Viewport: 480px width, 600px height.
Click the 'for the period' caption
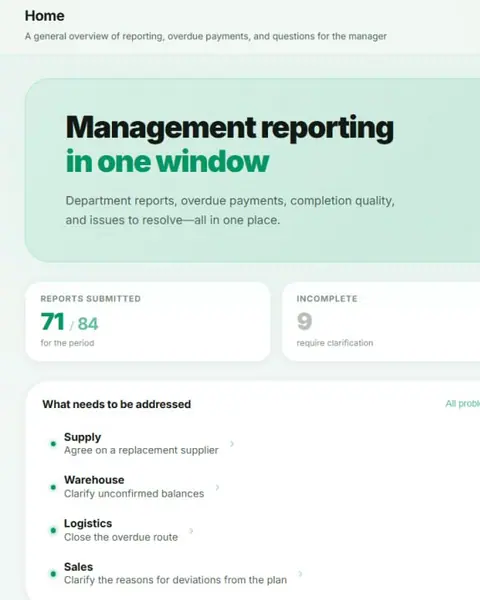(x=67, y=343)
